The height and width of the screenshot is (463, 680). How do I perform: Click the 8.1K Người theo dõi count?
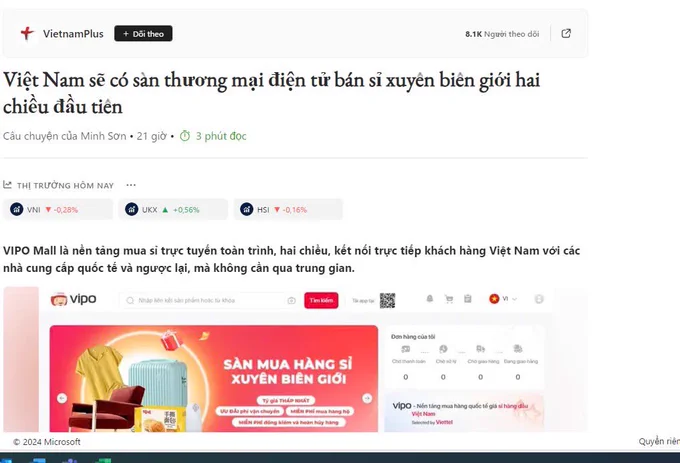502,34
